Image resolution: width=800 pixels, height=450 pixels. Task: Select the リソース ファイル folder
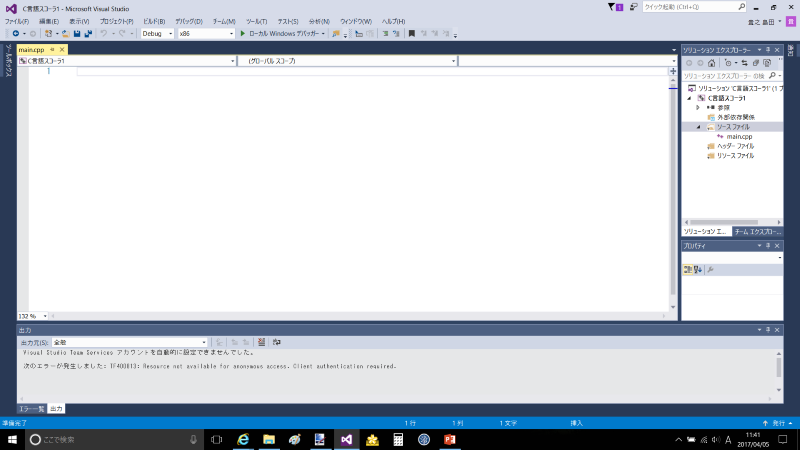tap(735, 156)
